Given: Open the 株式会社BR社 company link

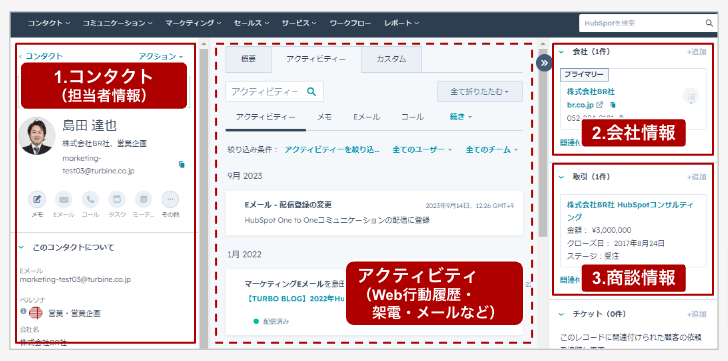Looking at the screenshot, I should (x=591, y=91).
